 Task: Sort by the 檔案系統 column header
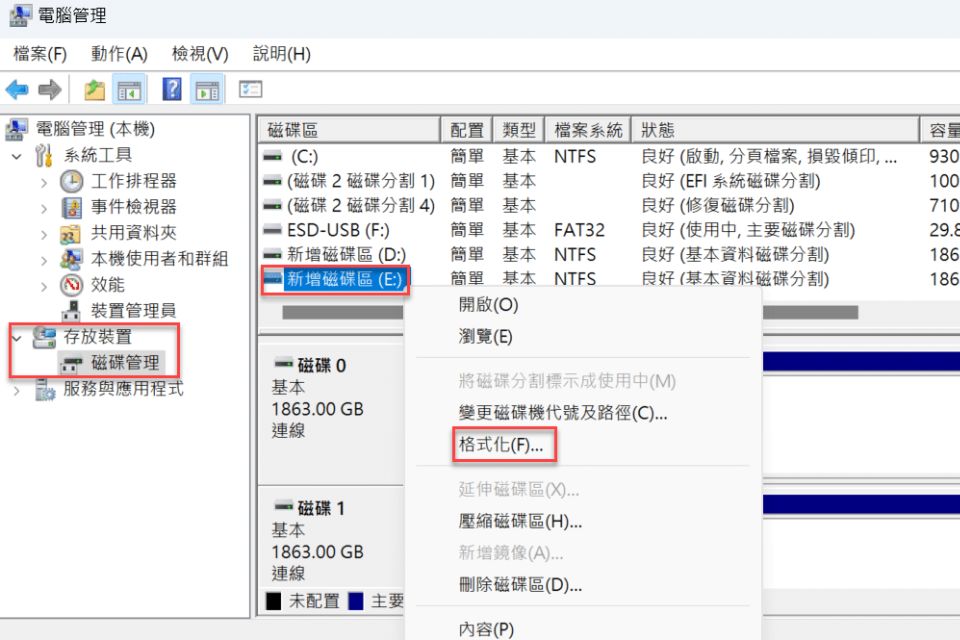click(588, 130)
